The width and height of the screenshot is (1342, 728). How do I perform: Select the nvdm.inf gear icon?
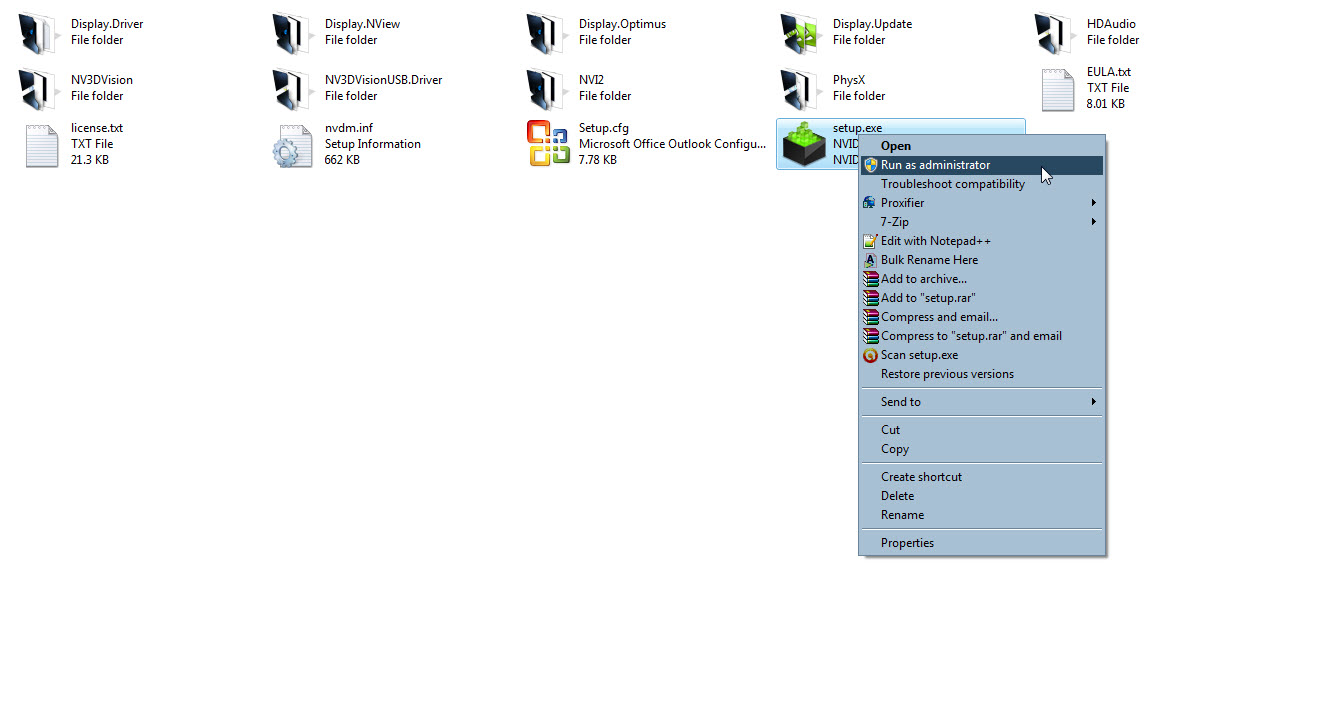tap(292, 146)
